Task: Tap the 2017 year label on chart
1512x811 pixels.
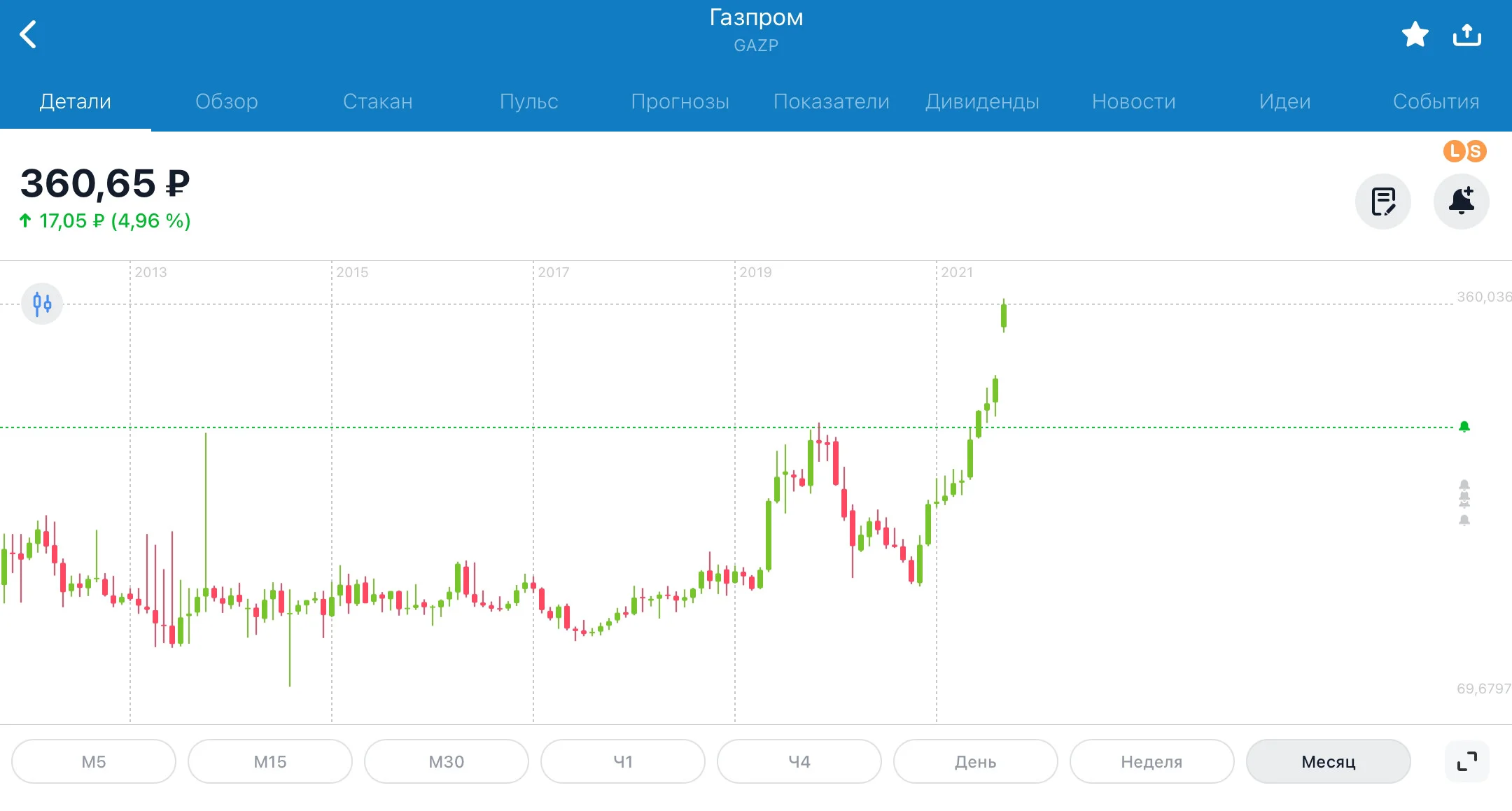Action: (x=554, y=272)
